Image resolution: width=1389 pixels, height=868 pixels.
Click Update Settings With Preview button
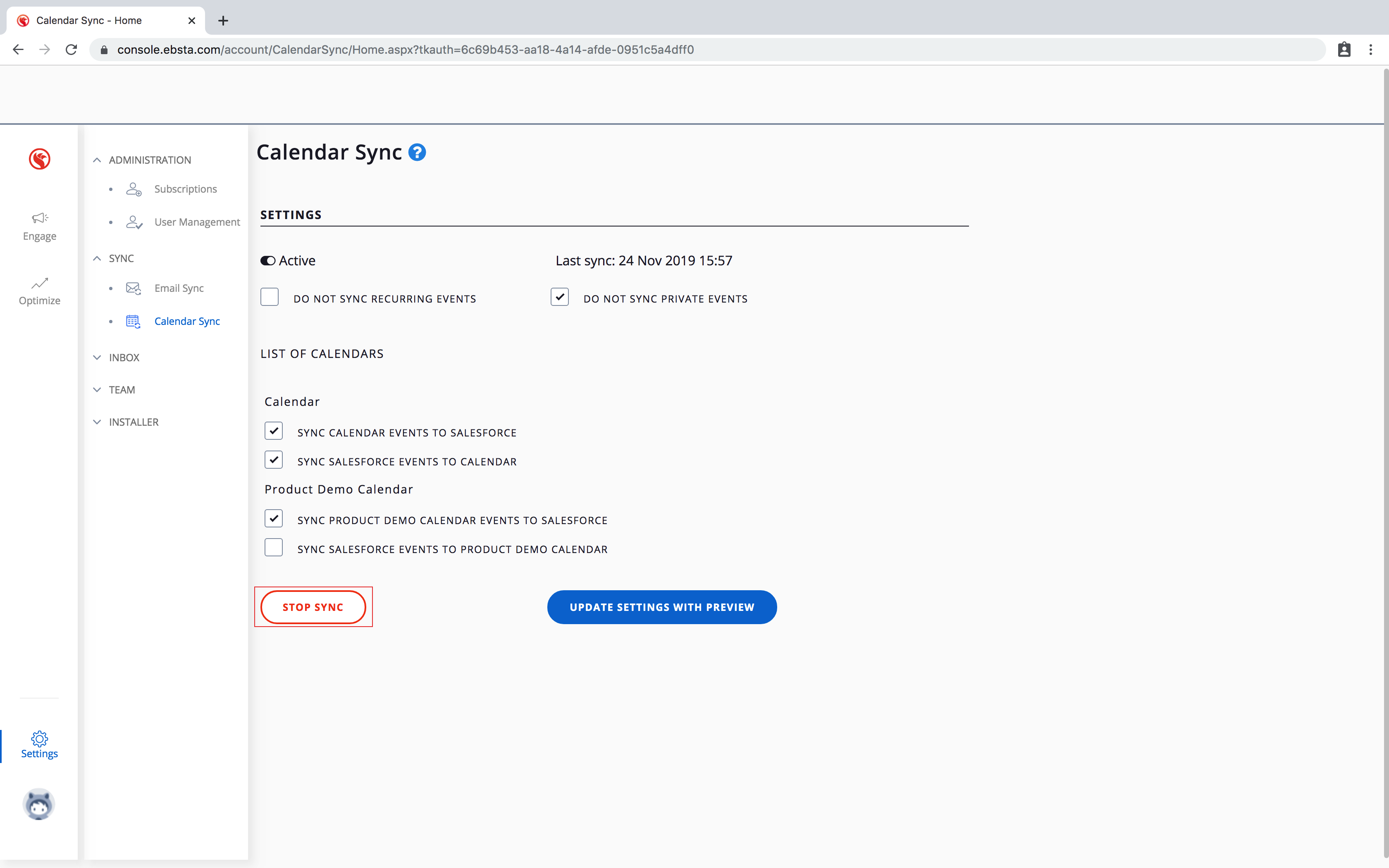click(x=662, y=607)
